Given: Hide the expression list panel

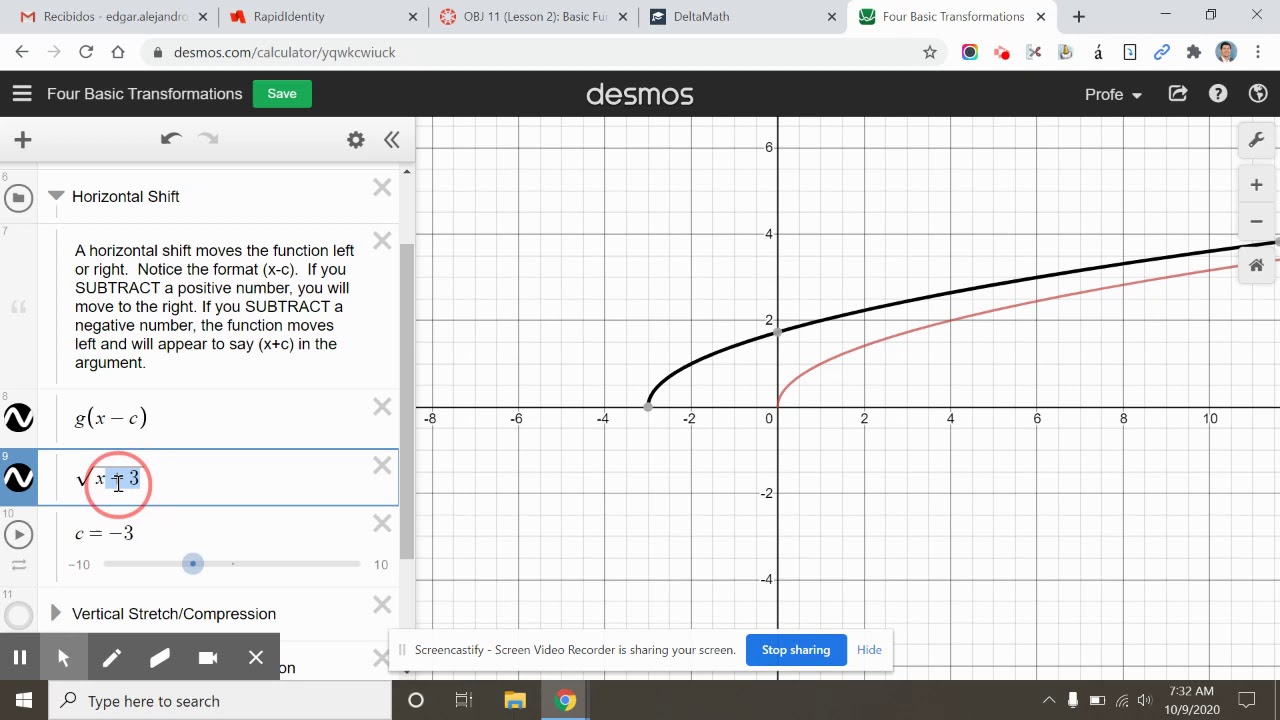Looking at the screenshot, I should (x=392, y=140).
